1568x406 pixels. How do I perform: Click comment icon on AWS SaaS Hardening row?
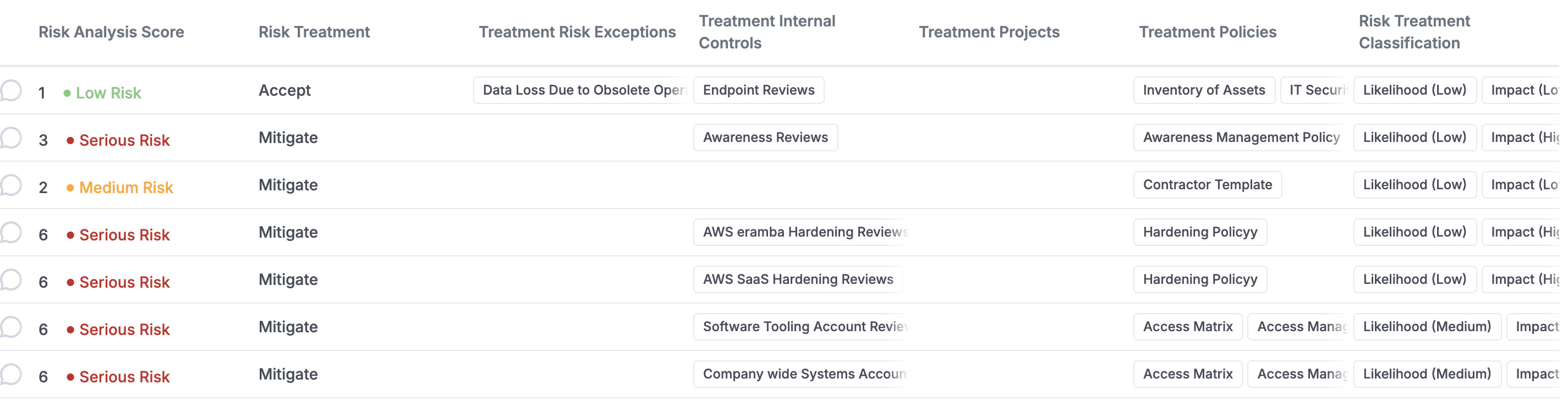(10, 280)
